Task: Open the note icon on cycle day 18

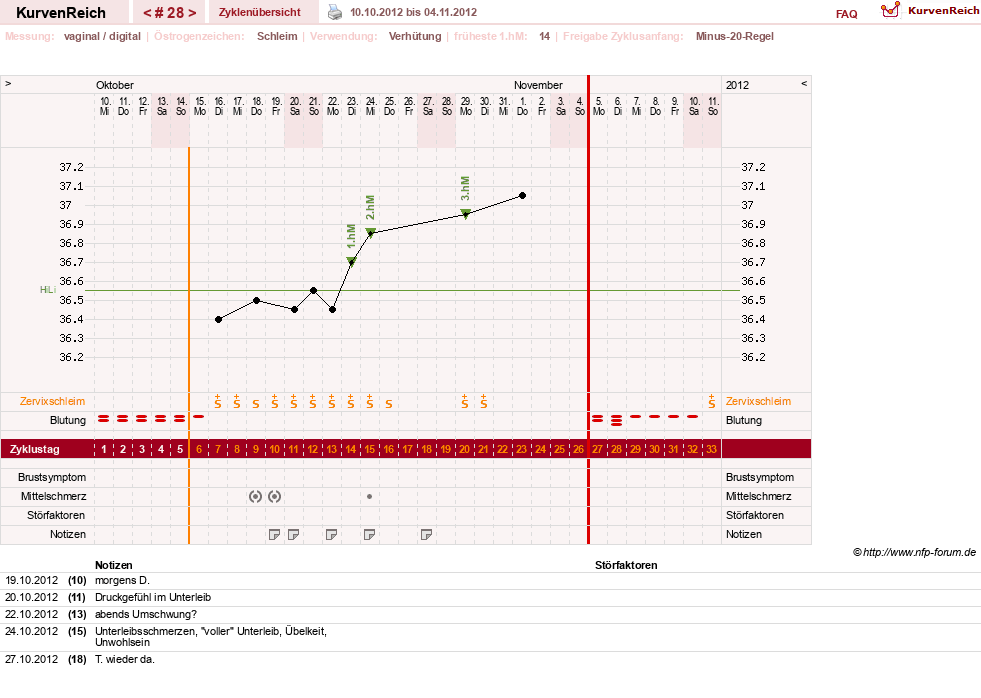Action: point(426,534)
